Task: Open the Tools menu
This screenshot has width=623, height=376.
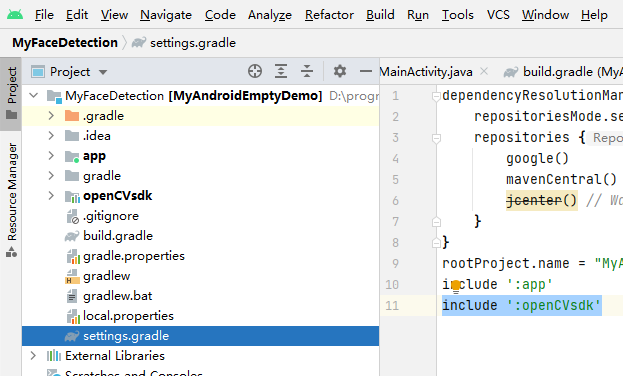Action: 458,15
